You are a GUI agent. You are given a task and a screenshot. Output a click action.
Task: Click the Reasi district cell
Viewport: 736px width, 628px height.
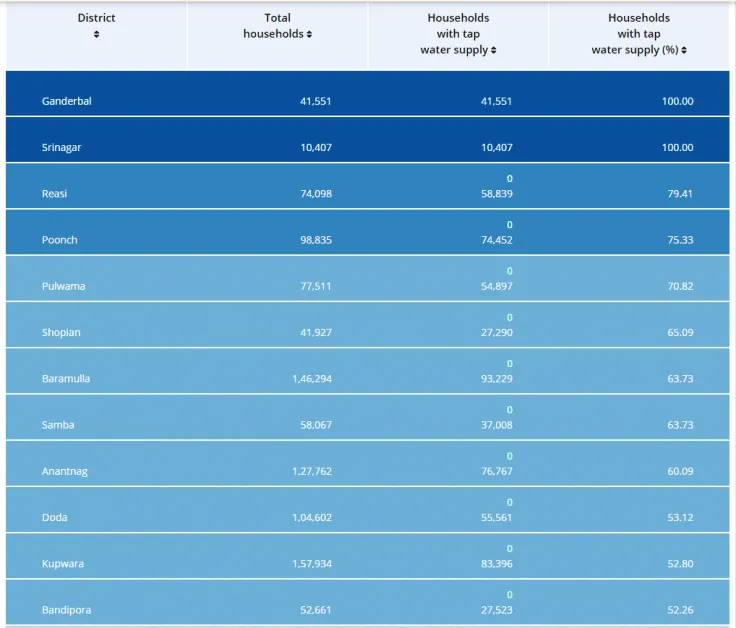pyautogui.click(x=54, y=193)
